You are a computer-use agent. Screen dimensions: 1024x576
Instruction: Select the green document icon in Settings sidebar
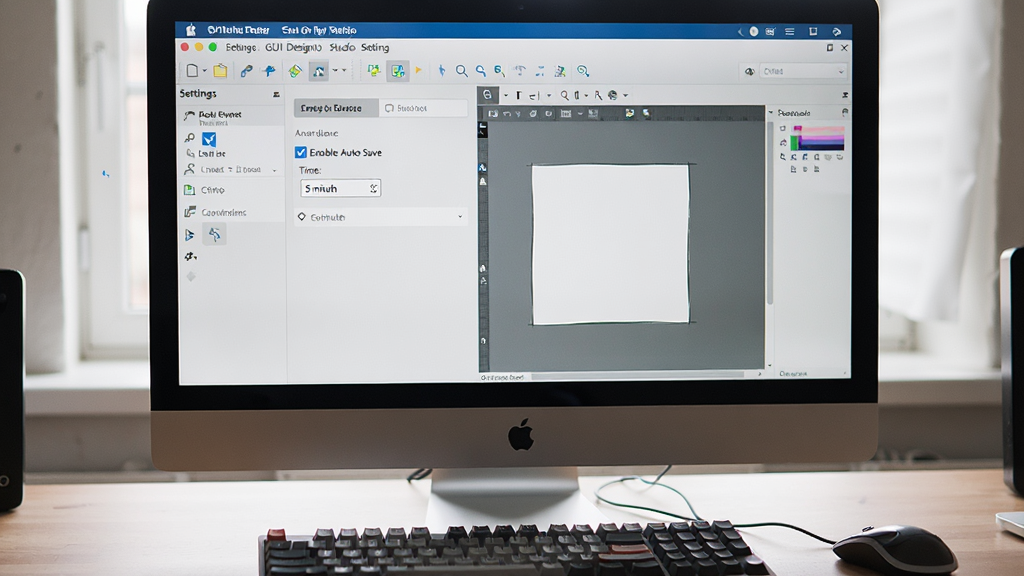(189, 190)
